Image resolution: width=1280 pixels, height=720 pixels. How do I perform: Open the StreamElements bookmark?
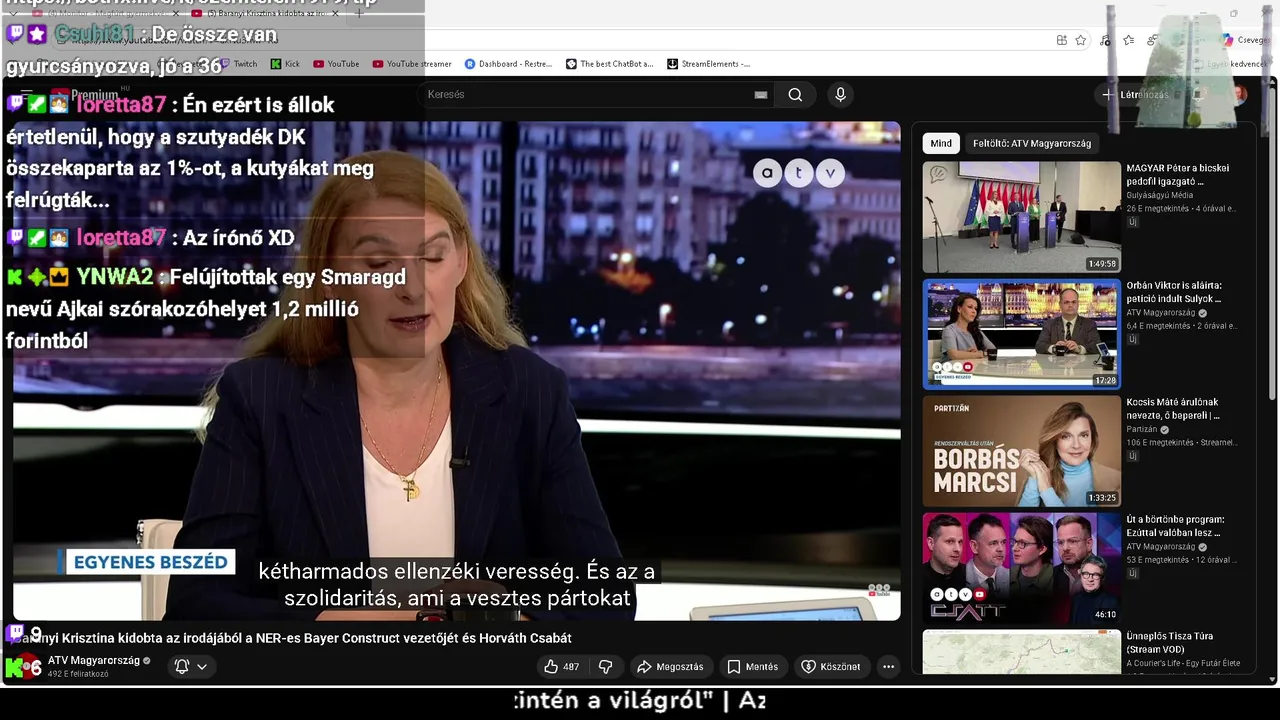(709, 64)
